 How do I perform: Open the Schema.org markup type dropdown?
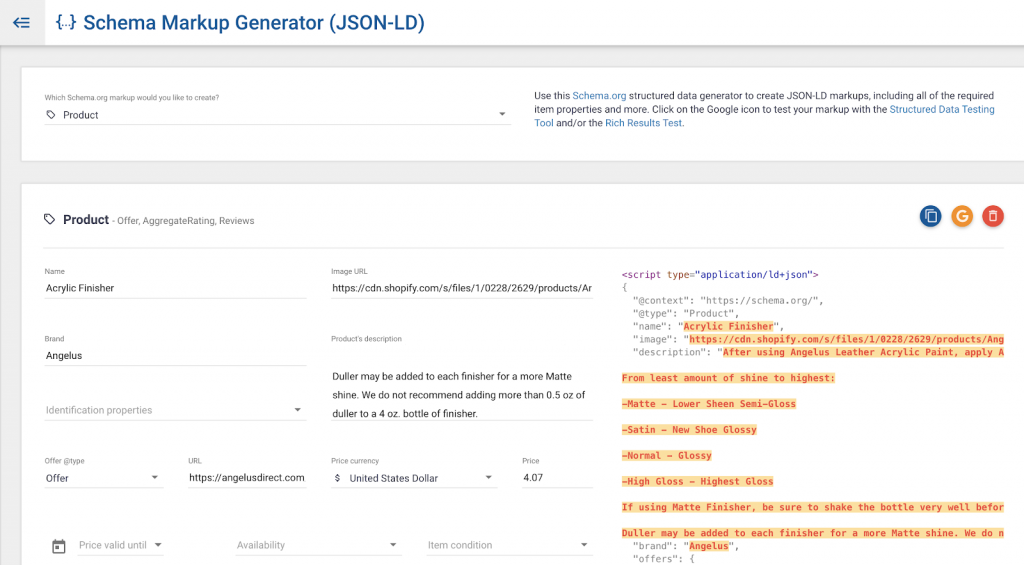(278, 115)
